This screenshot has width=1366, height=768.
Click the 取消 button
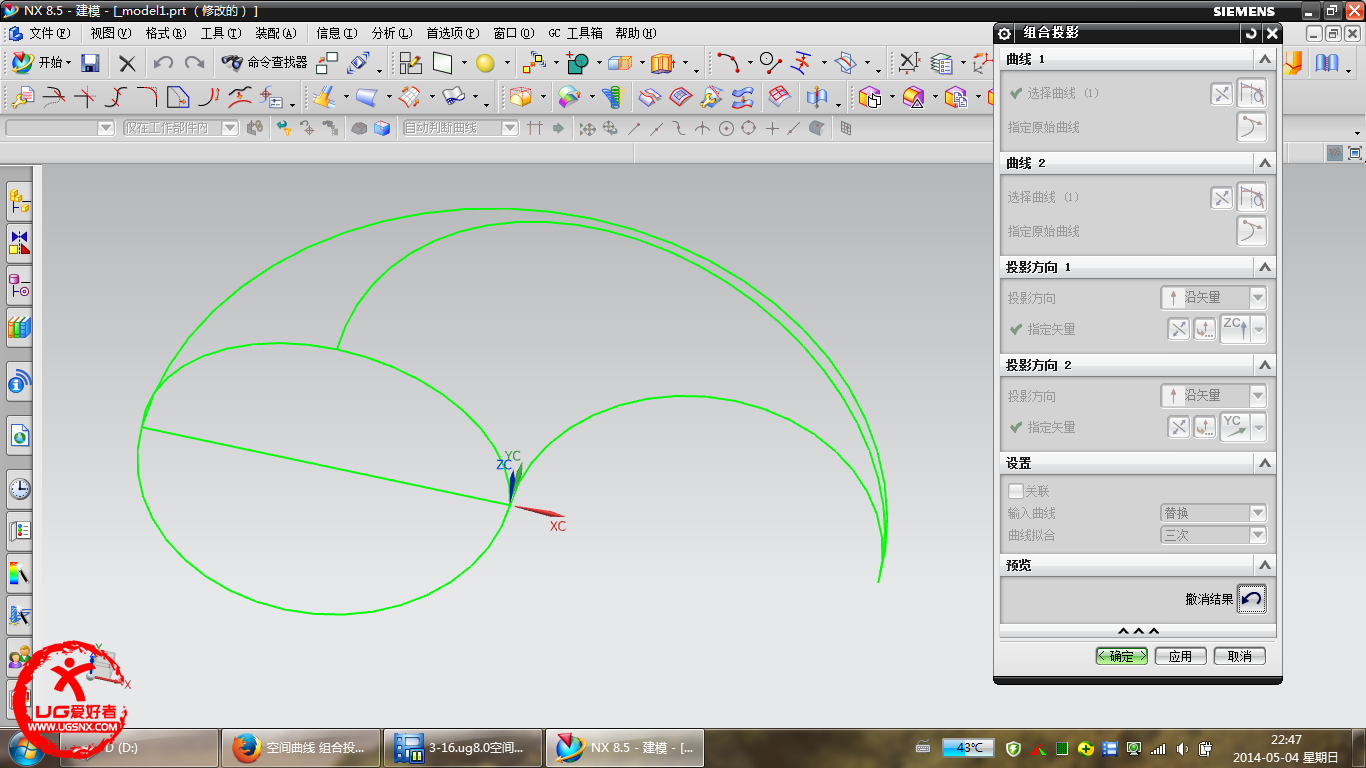click(1240, 656)
